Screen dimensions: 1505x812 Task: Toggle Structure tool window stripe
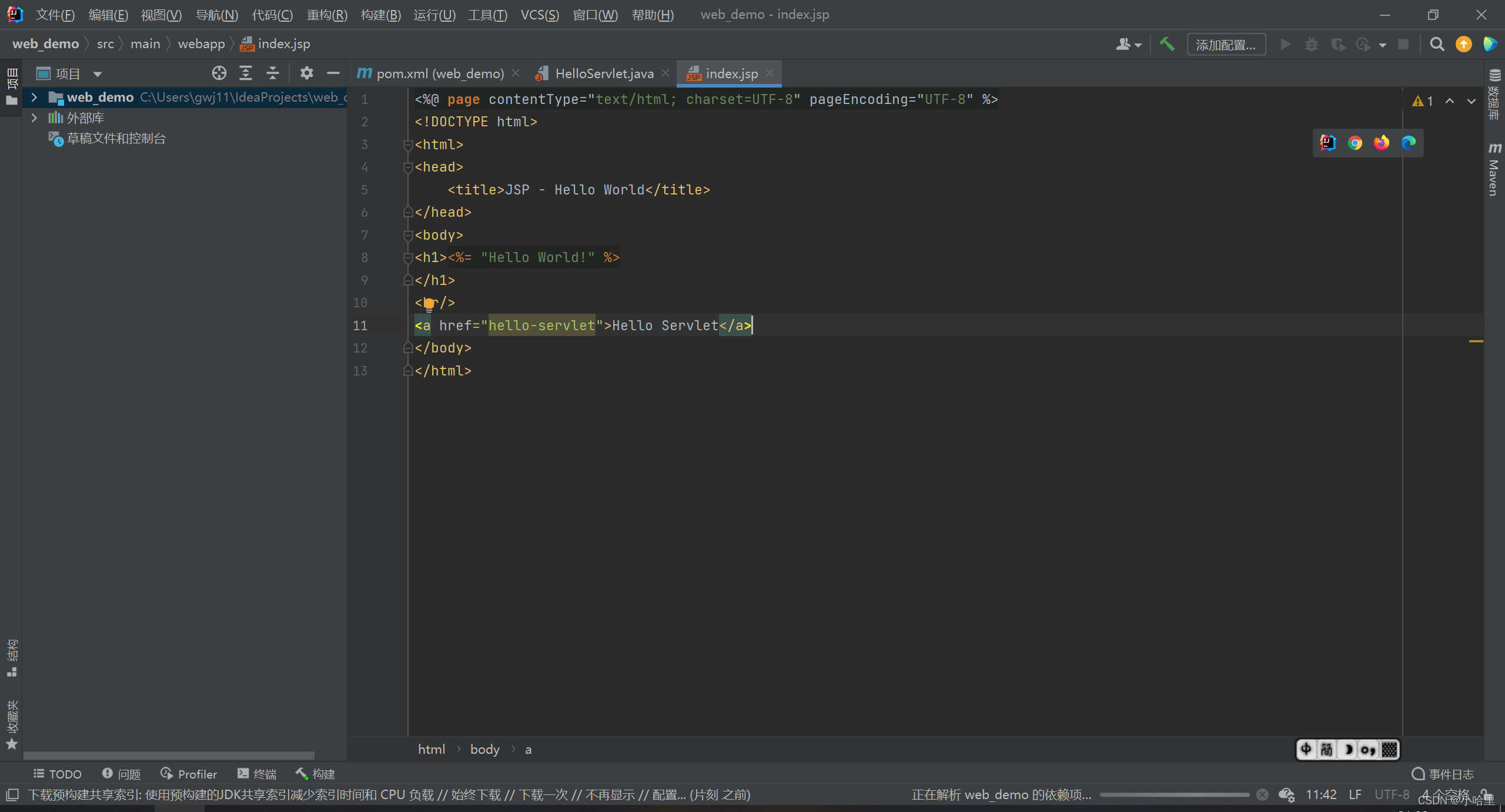pos(12,658)
